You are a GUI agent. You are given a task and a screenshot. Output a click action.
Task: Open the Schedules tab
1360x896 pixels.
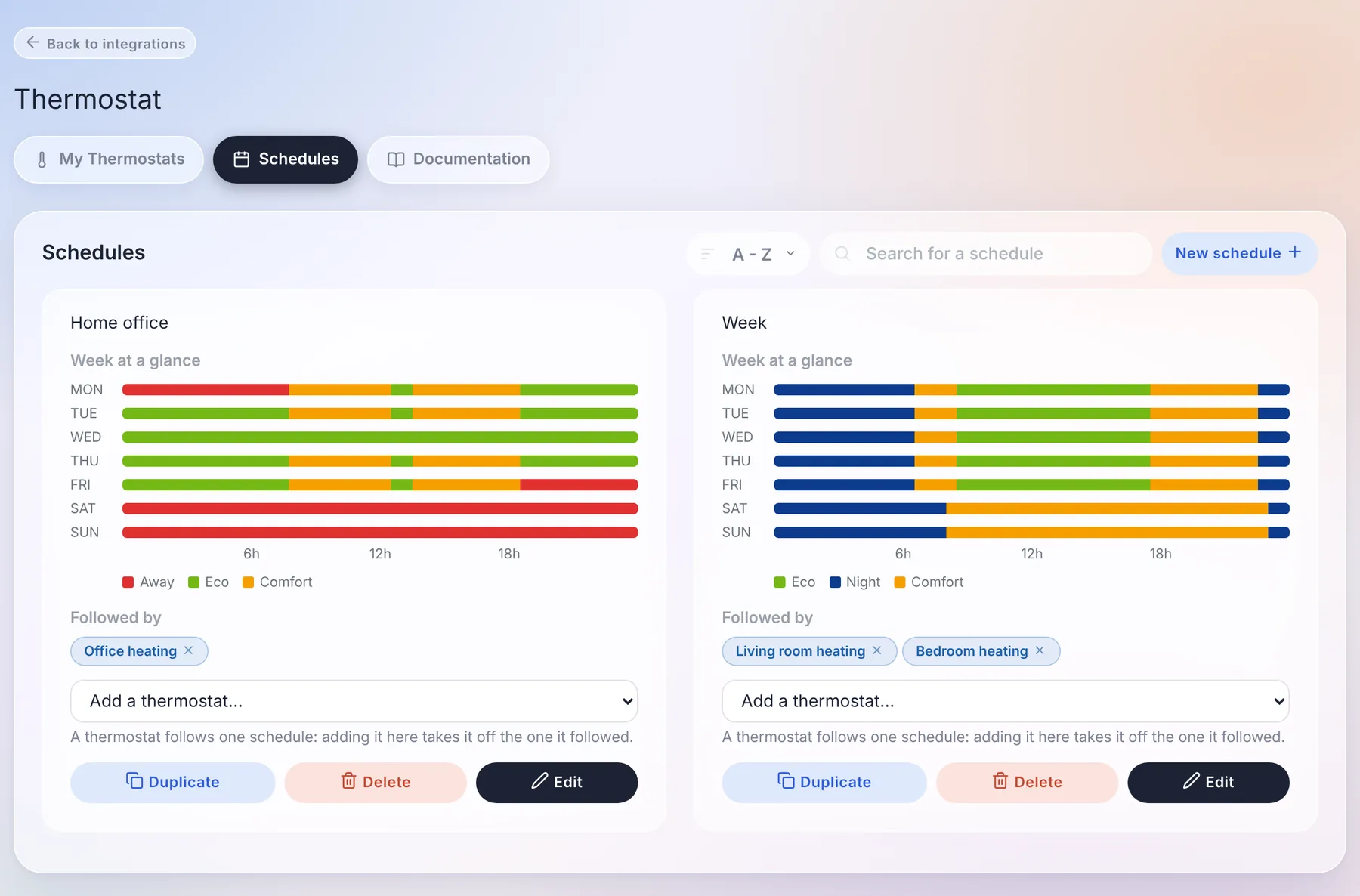tap(286, 159)
